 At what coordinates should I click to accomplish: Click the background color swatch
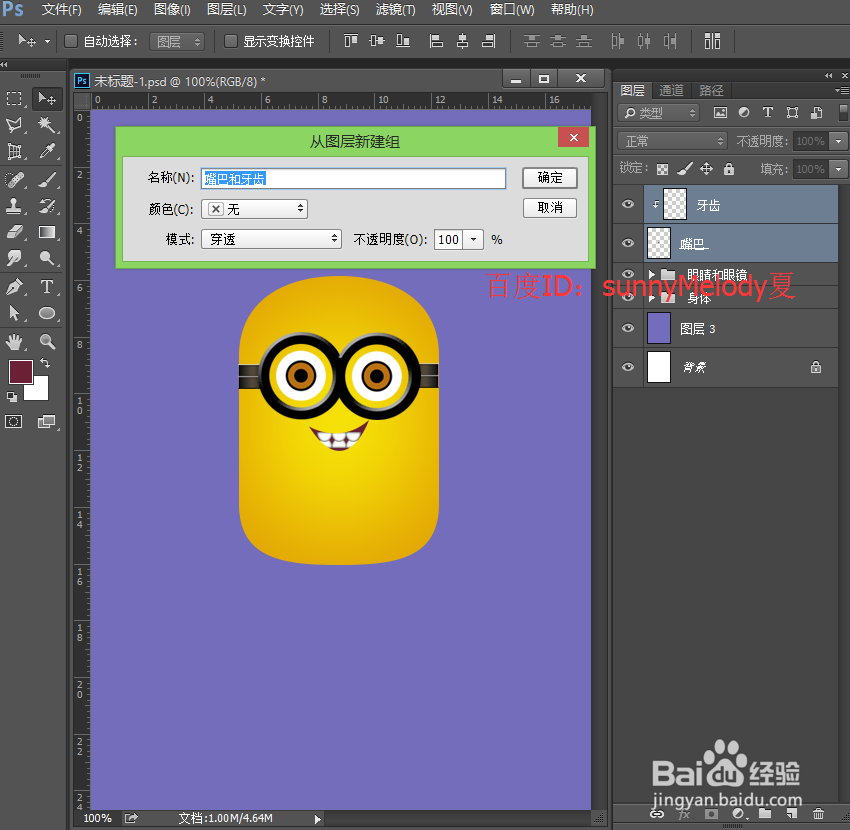(41, 391)
